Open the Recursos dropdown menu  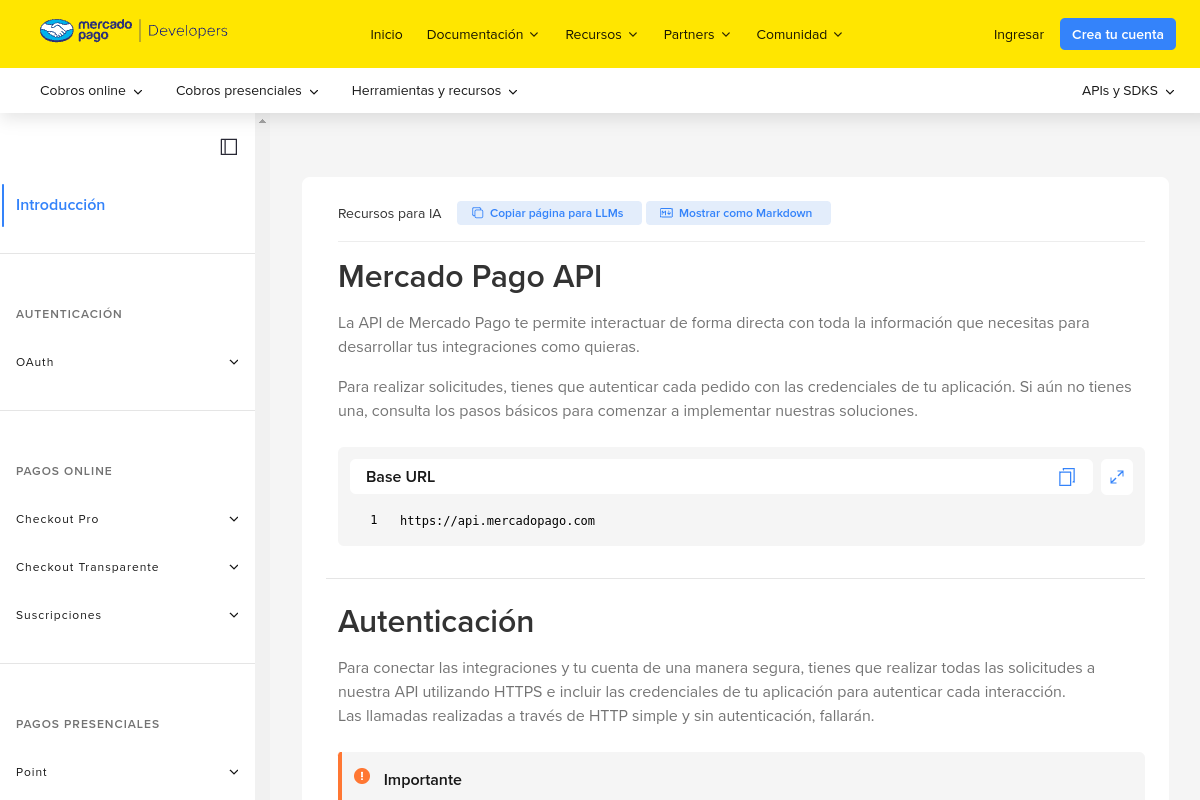coord(601,34)
